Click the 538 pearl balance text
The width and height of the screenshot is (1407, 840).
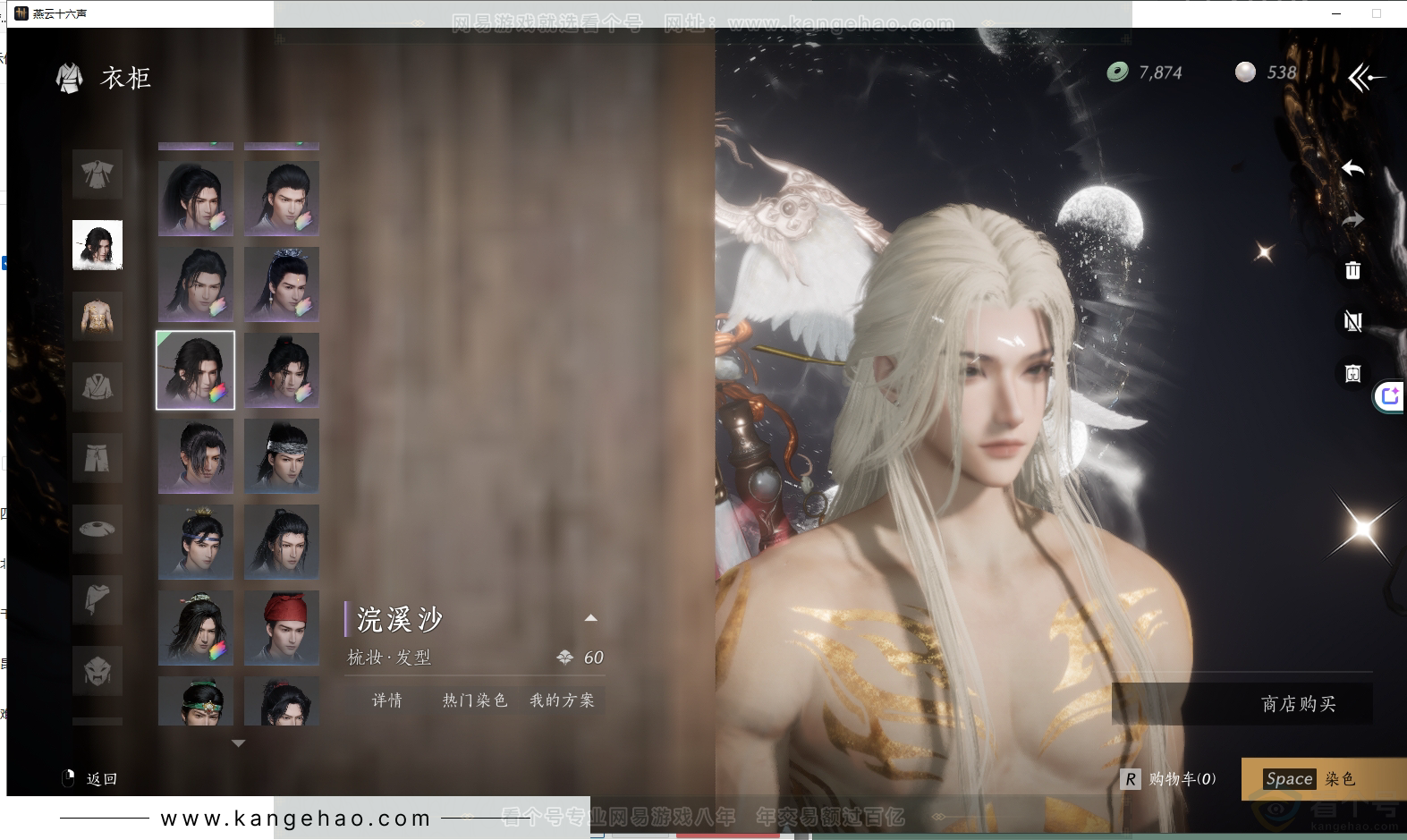click(1281, 72)
